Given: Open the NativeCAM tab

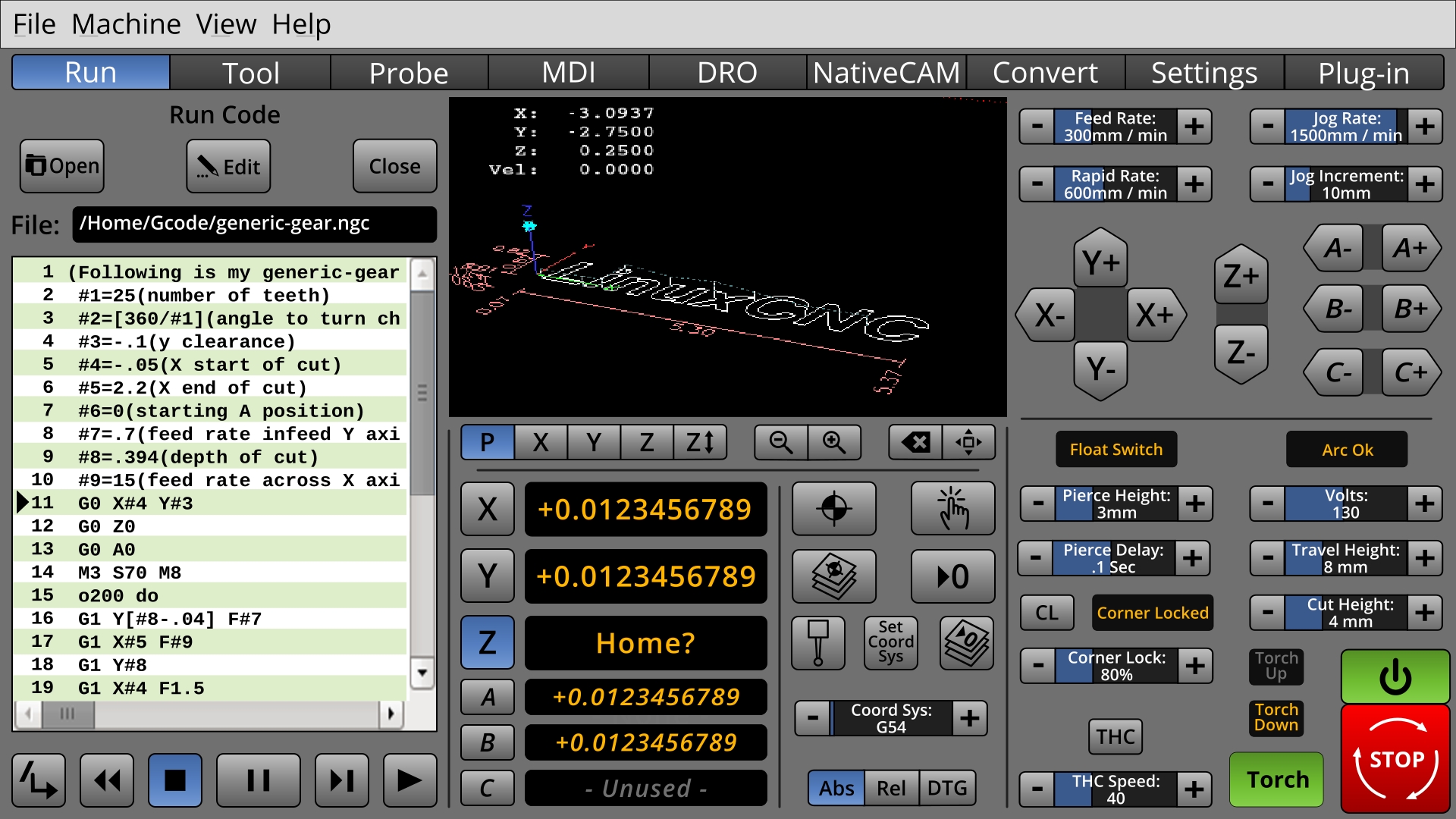Looking at the screenshot, I should [x=886, y=73].
